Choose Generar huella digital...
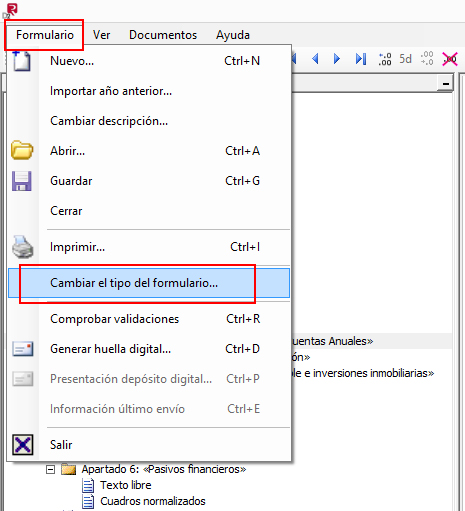The image size is (465, 511). click(x=149, y=349)
